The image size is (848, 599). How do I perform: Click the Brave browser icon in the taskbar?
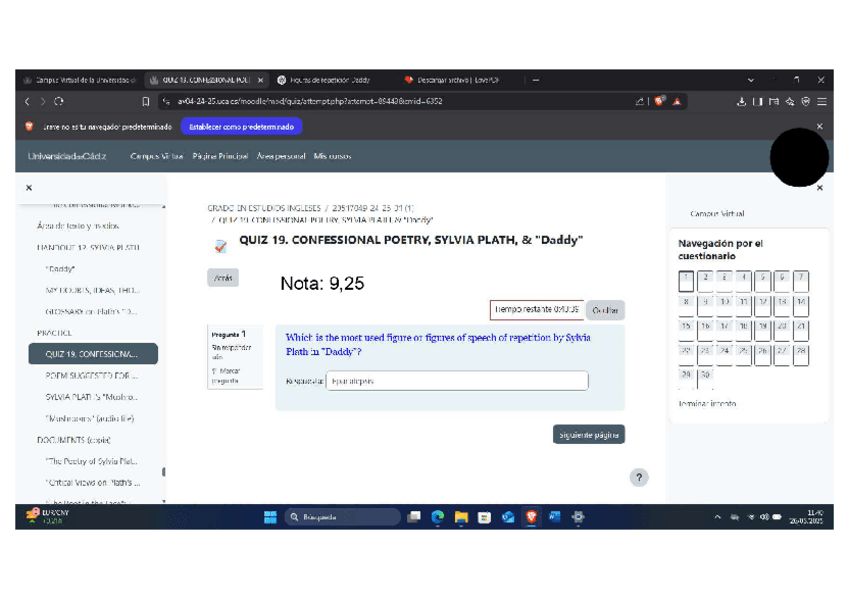(532, 517)
